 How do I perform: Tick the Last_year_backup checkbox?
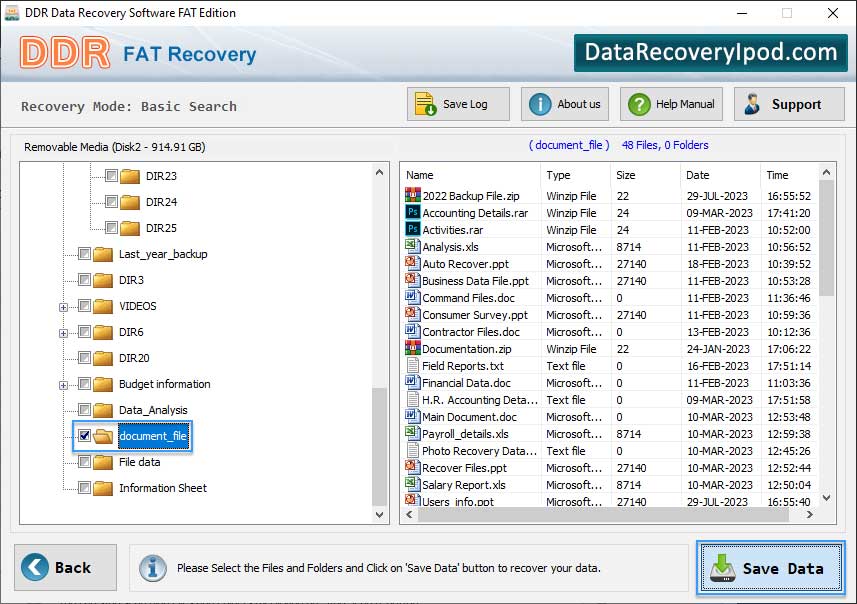click(x=84, y=254)
